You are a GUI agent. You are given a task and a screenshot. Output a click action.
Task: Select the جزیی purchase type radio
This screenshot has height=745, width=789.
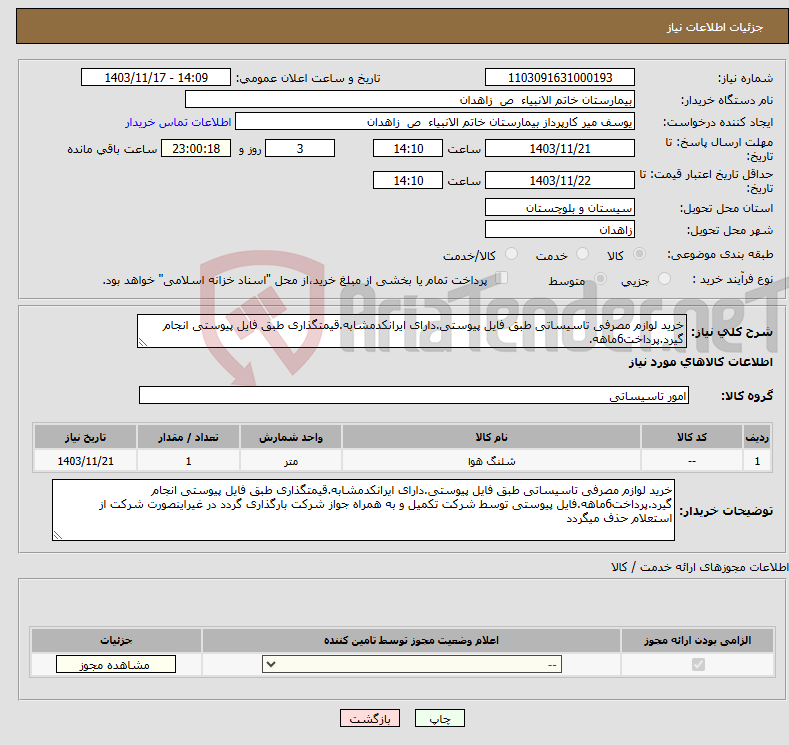[x=664, y=279]
